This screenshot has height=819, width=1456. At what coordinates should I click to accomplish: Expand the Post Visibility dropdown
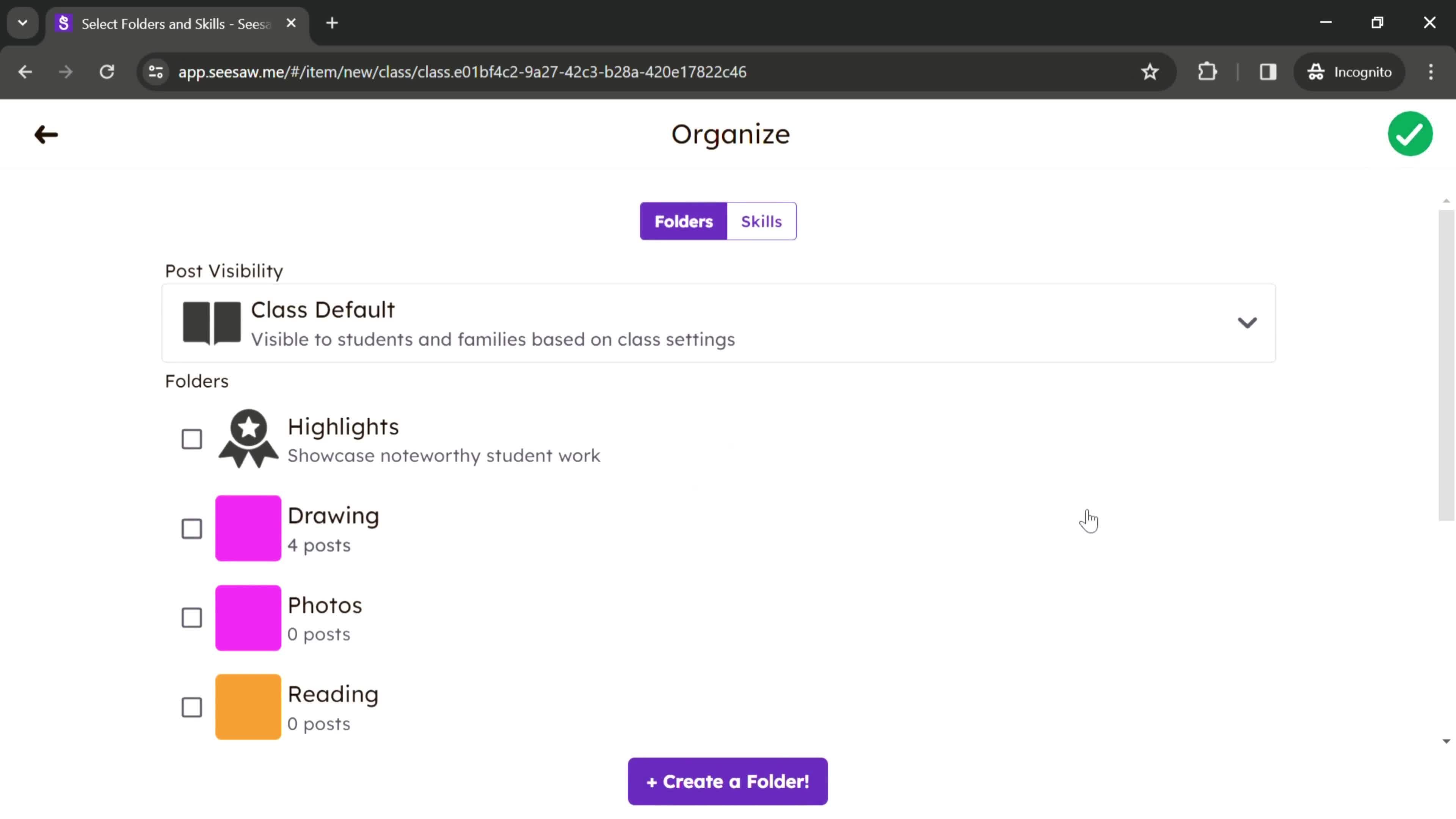click(1248, 322)
